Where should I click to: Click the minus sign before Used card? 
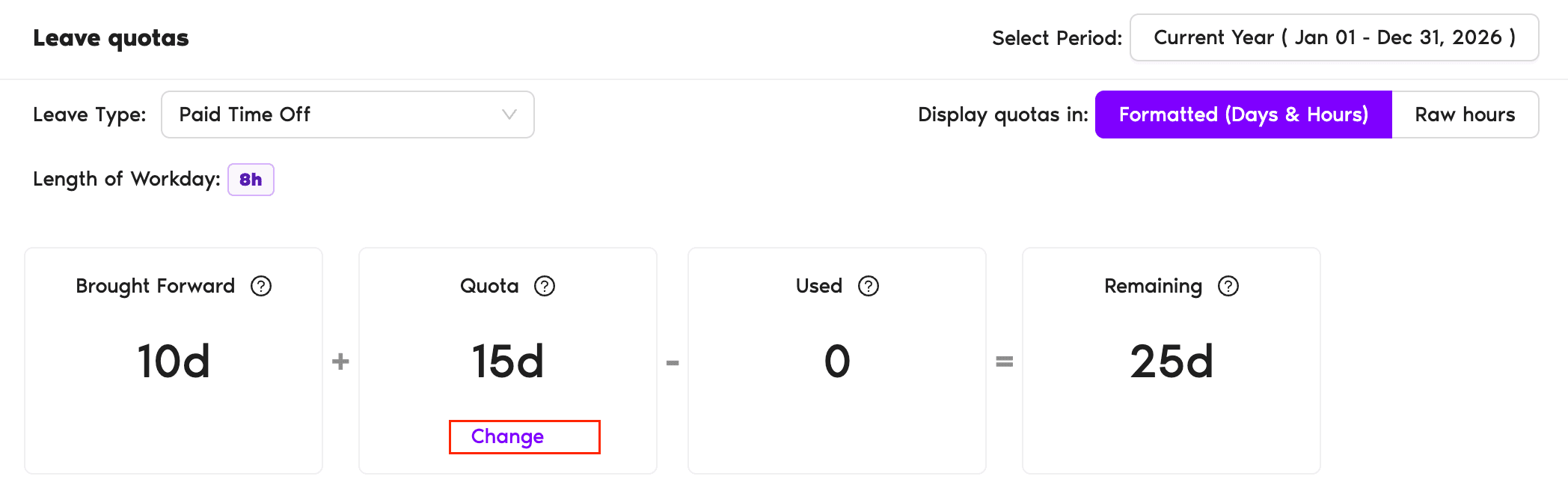[x=673, y=363]
